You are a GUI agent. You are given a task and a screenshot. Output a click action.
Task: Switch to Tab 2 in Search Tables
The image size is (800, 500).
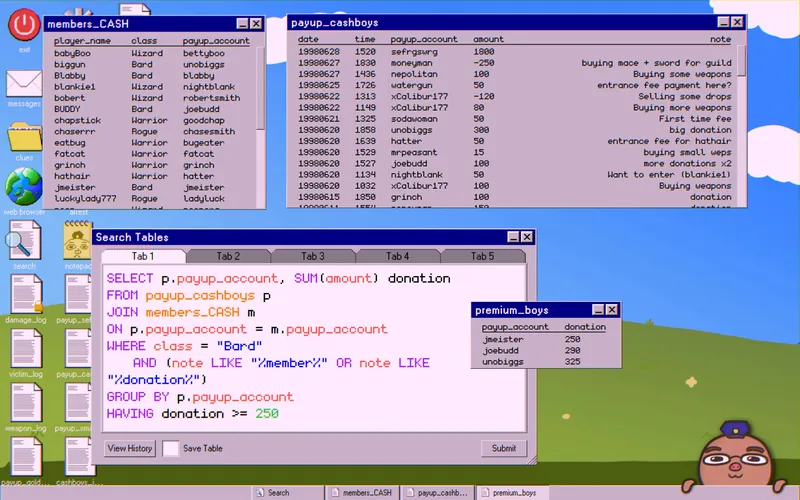[x=228, y=256]
